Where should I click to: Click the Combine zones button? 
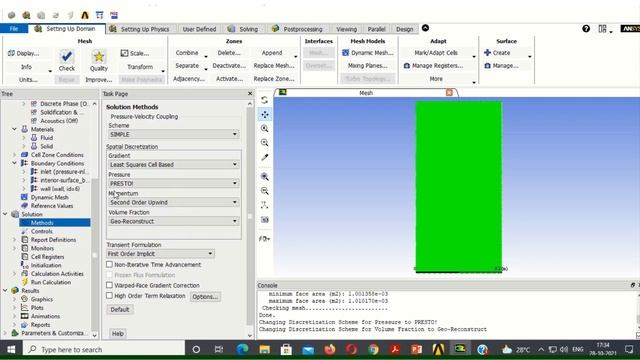tap(187, 53)
